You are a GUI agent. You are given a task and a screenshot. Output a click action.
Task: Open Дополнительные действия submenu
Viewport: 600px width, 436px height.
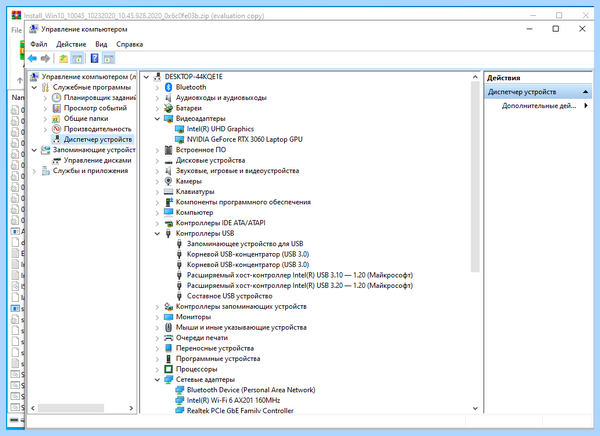click(x=545, y=106)
